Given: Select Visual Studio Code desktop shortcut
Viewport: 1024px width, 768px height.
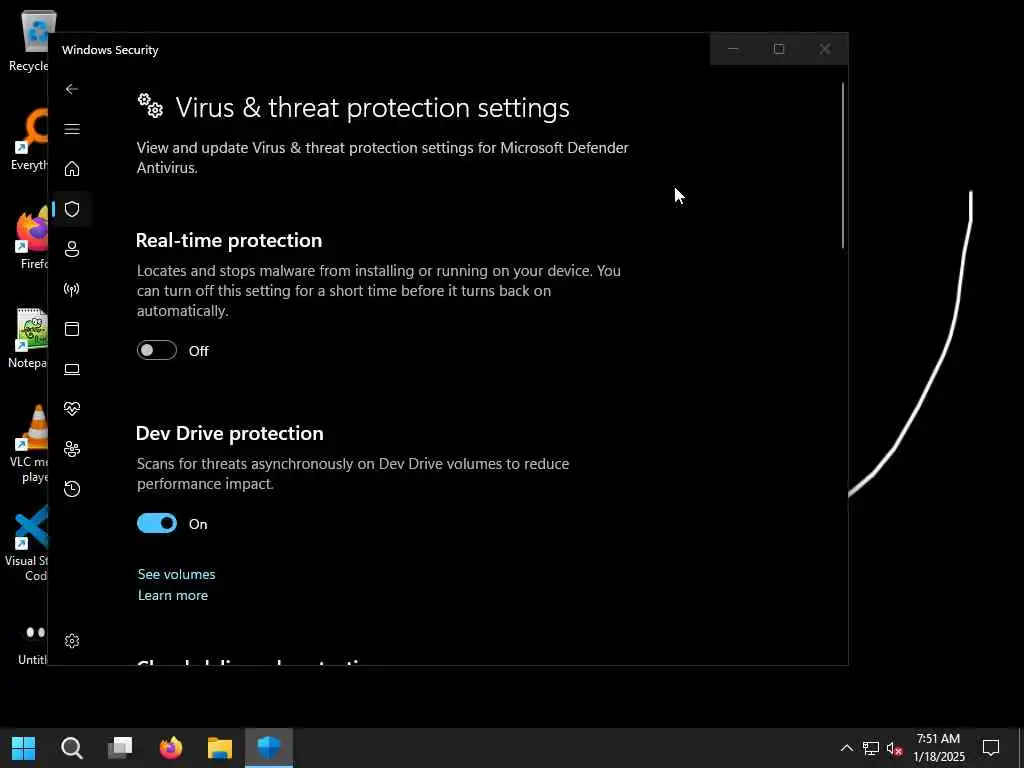Looking at the screenshot, I should pos(26,543).
